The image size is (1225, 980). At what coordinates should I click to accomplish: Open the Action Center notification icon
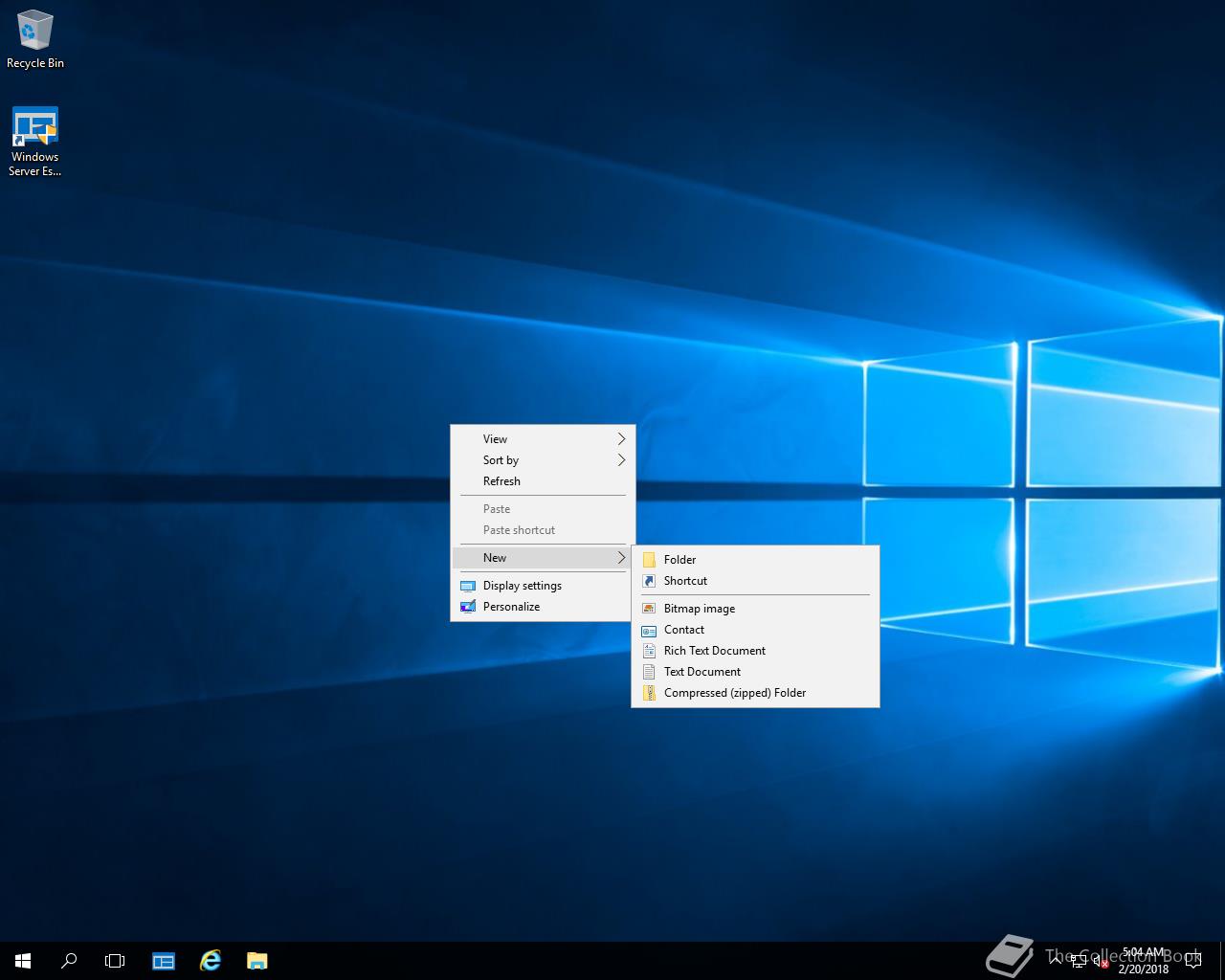pyautogui.click(x=1192, y=961)
